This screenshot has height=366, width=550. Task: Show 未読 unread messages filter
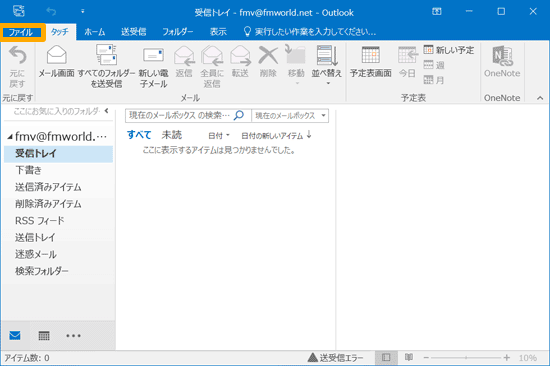(x=172, y=135)
